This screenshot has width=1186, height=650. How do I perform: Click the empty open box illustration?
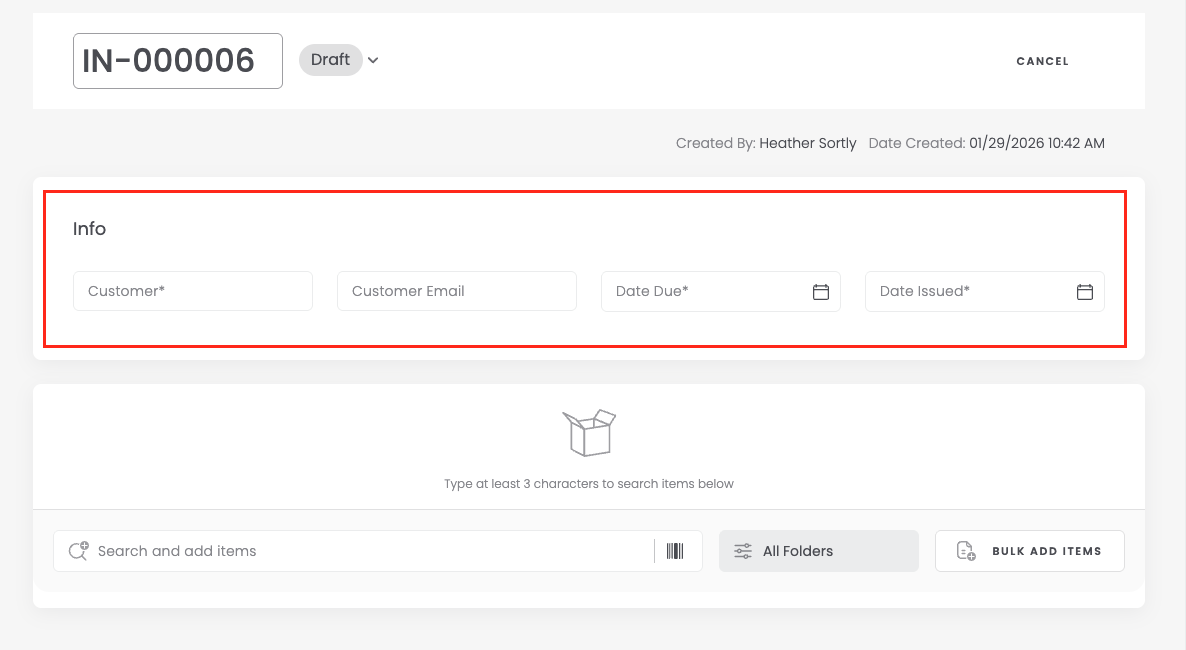589,433
